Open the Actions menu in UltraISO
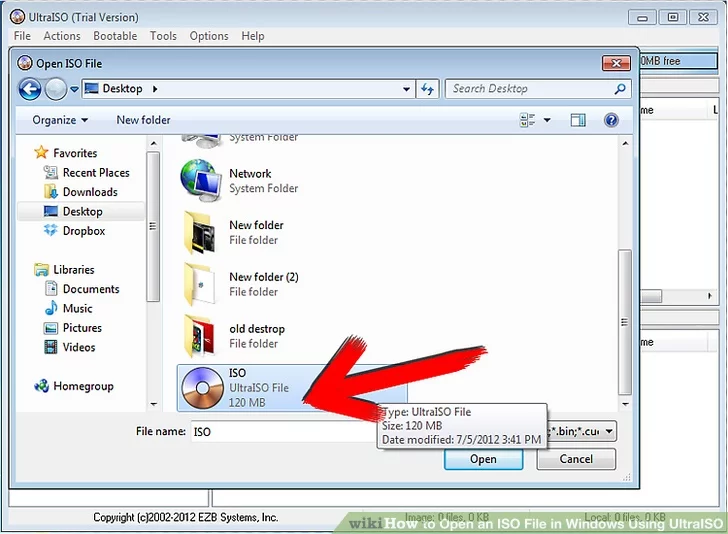 point(62,36)
